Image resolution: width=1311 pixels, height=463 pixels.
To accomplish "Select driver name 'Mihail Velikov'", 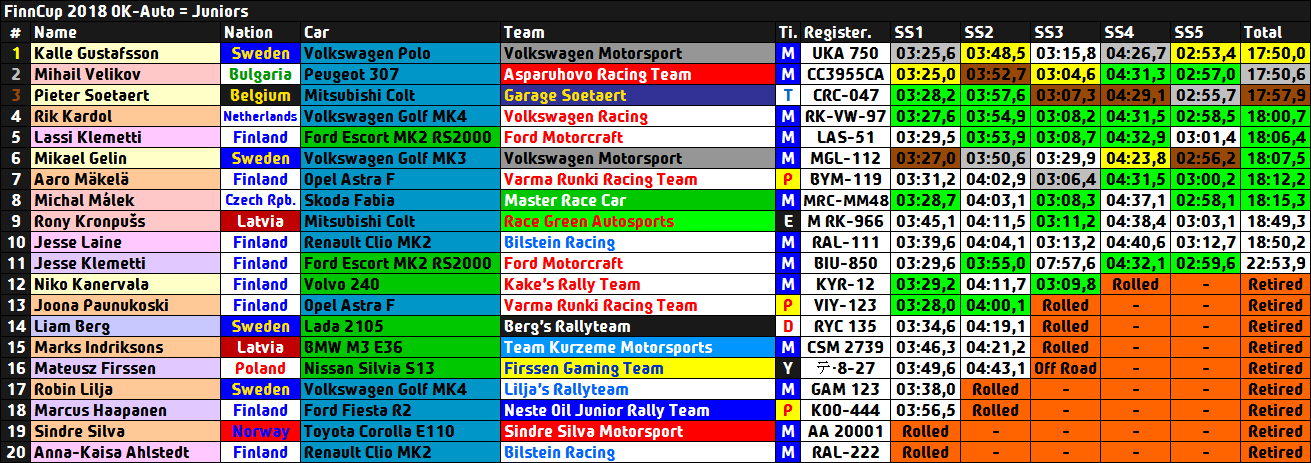I will (125, 74).
